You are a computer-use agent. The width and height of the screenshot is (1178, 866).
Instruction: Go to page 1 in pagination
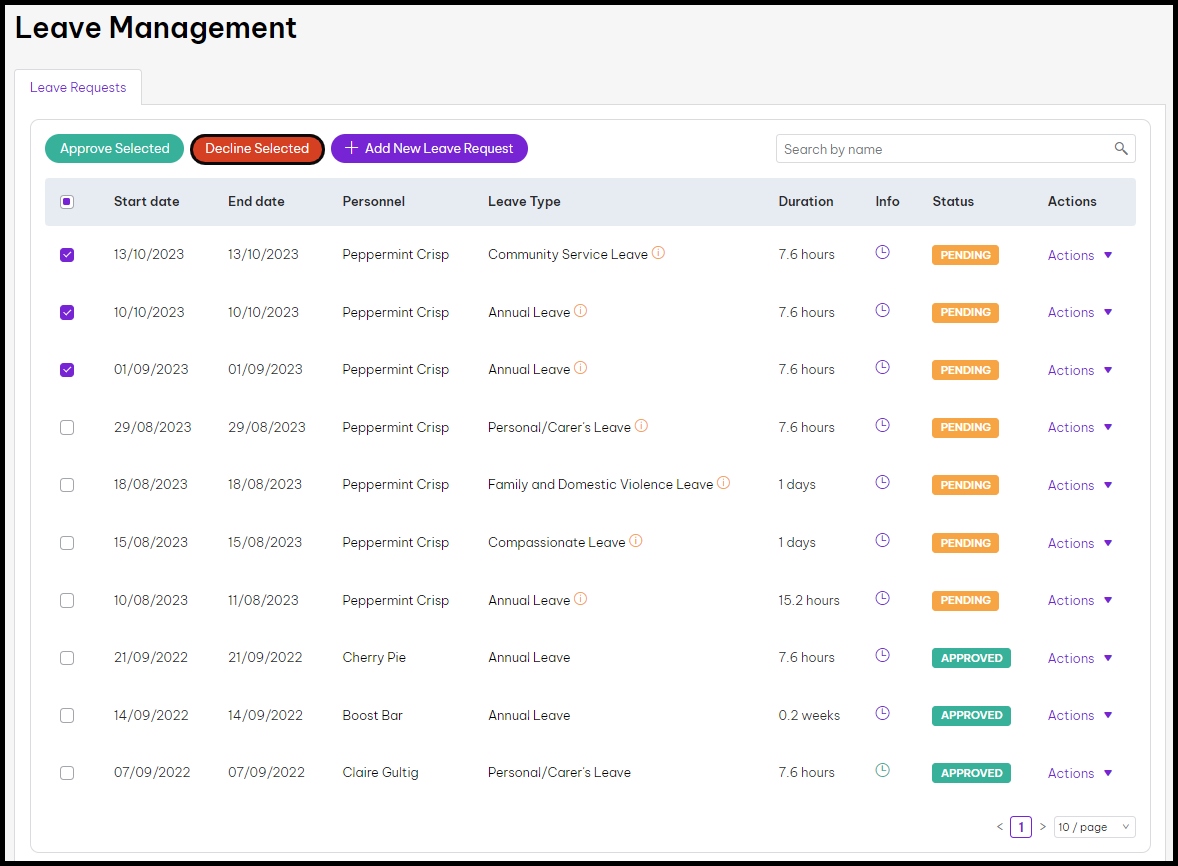coord(1020,827)
